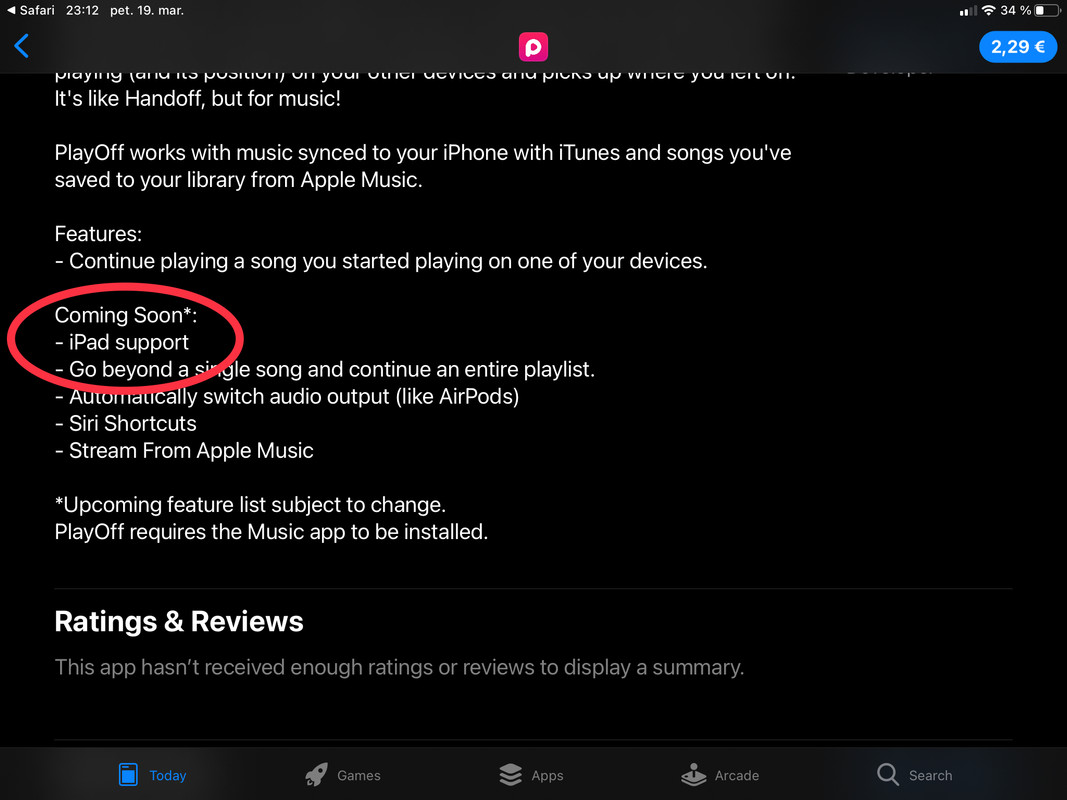Image resolution: width=1067 pixels, height=800 pixels.
Task: Open the Apps stacked layers icon
Action: coord(510,775)
